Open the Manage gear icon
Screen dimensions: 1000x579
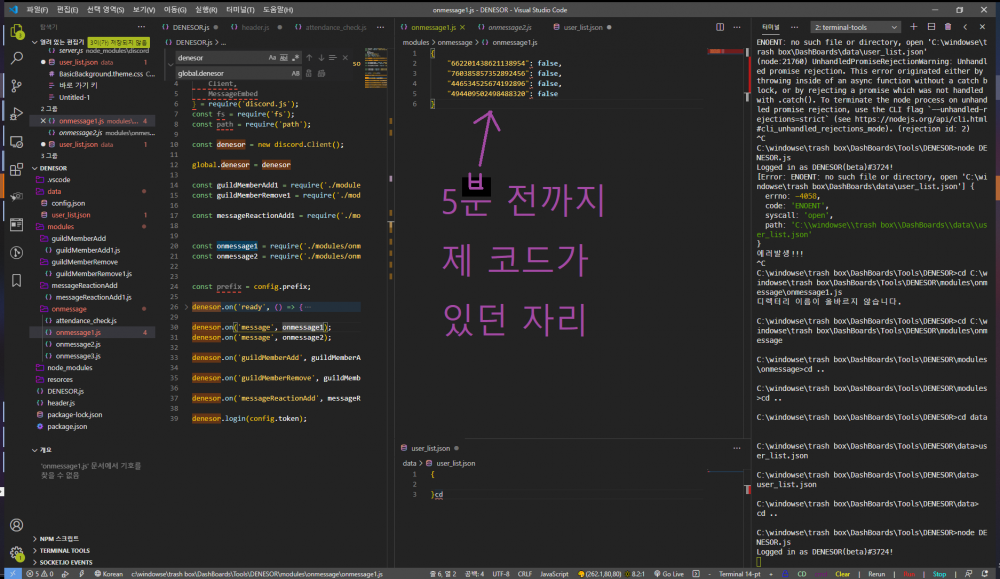(x=17, y=553)
